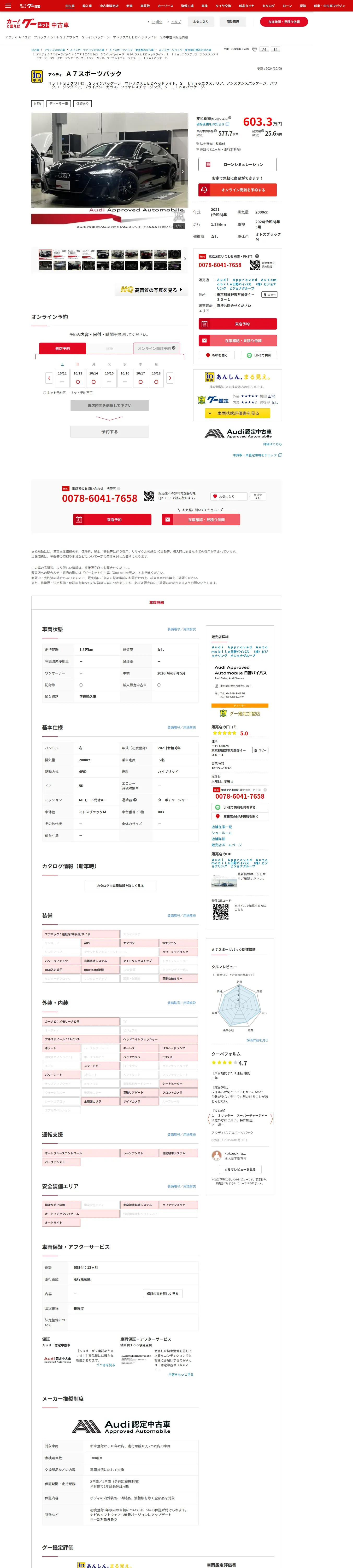Share via LINEで共有 icon button
This screenshot has width=353, height=1568.
point(259,355)
